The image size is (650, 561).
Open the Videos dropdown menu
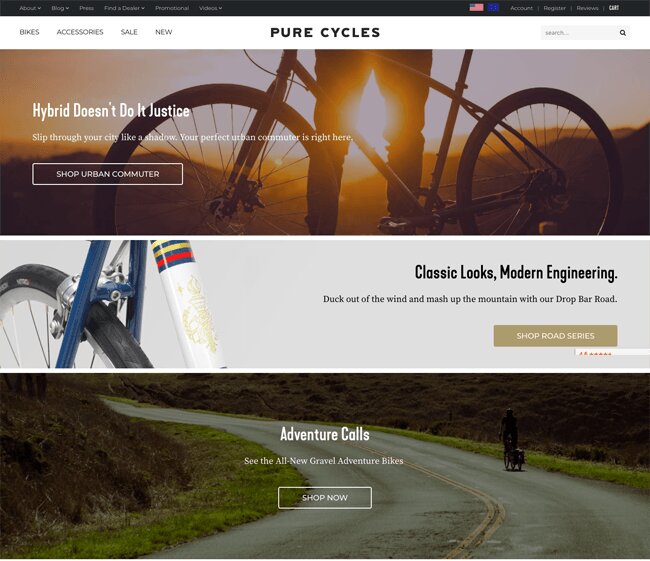(210, 8)
